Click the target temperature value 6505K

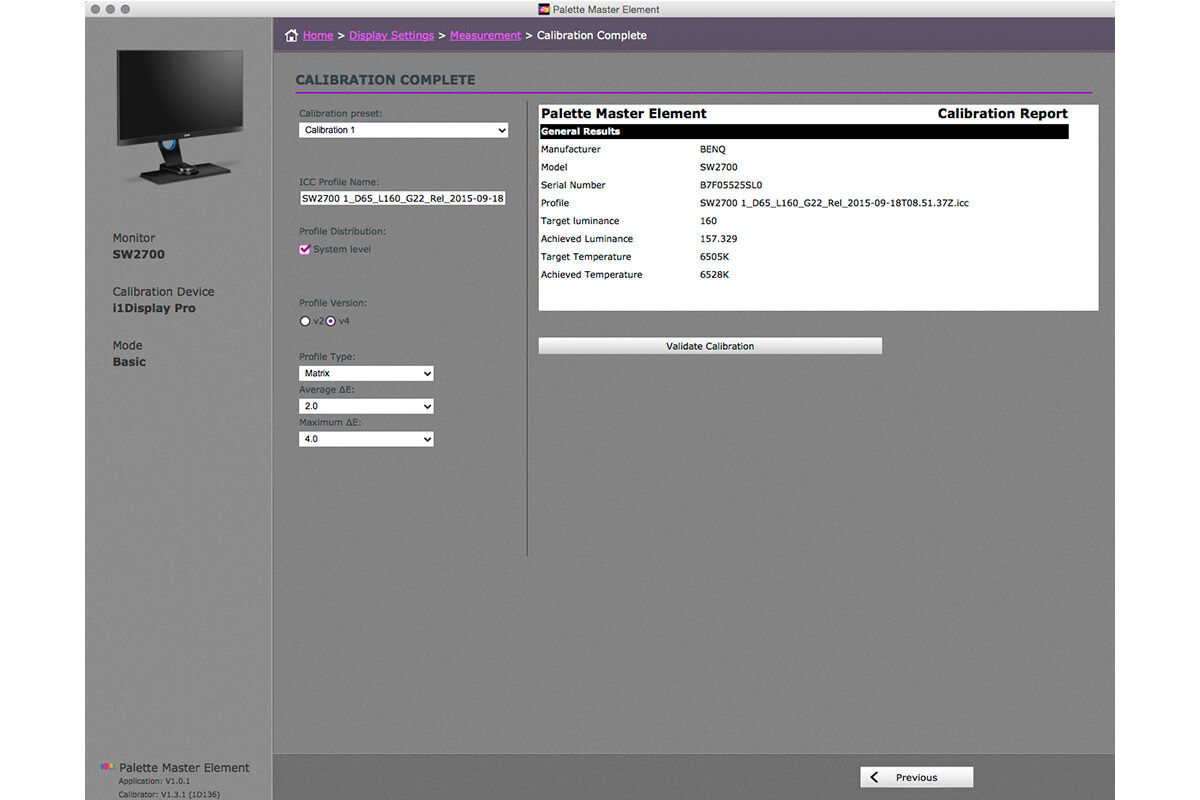tap(715, 257)
